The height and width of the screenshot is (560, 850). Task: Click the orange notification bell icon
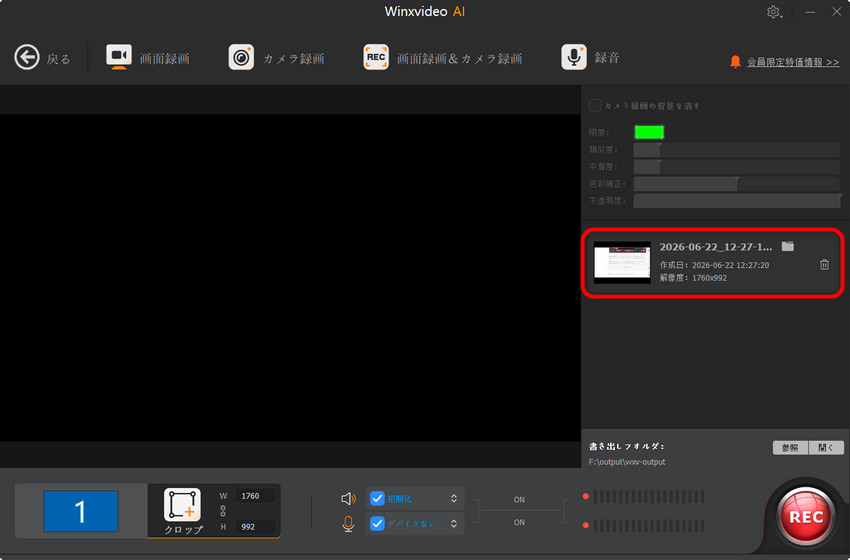735,62
